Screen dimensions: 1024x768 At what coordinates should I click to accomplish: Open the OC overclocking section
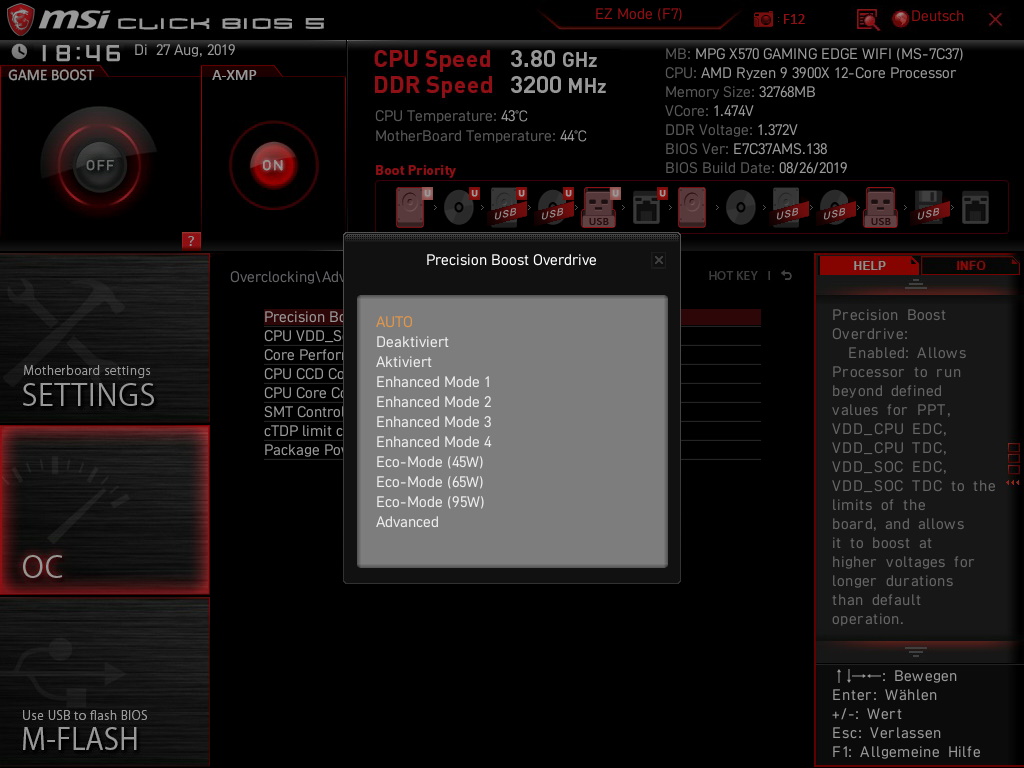104,511
